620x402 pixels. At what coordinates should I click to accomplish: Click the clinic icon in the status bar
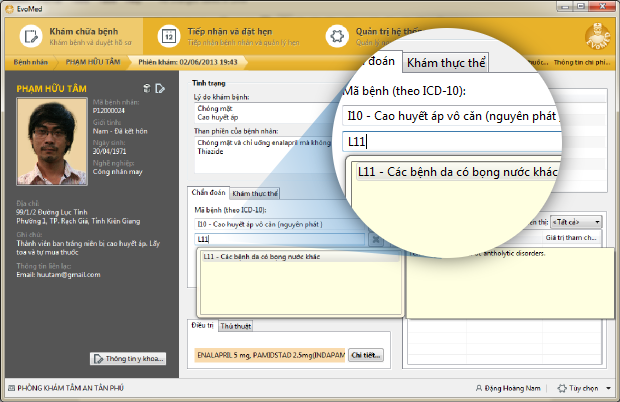point(11,388)
